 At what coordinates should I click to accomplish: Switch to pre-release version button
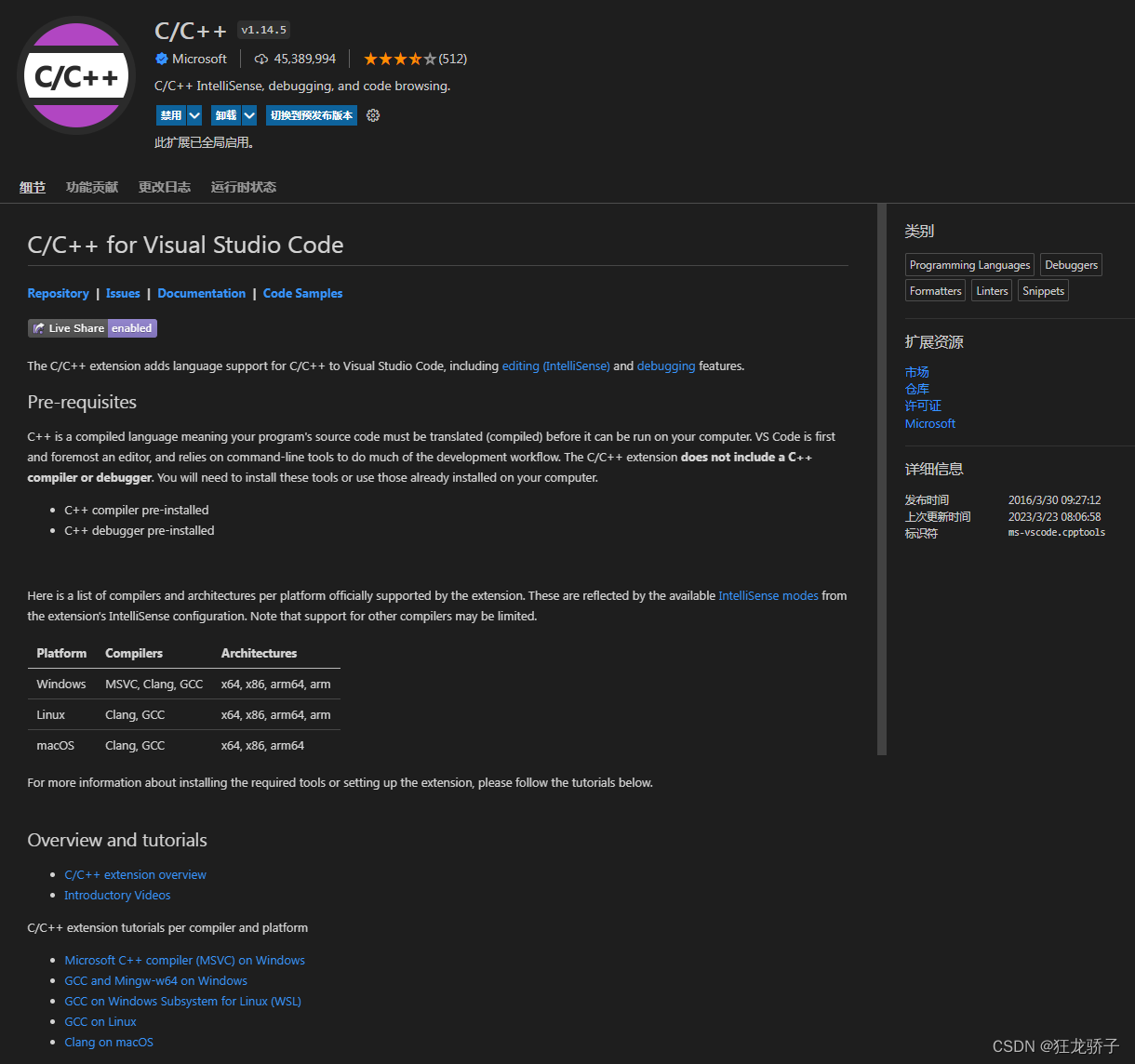(x=312, y=115)
